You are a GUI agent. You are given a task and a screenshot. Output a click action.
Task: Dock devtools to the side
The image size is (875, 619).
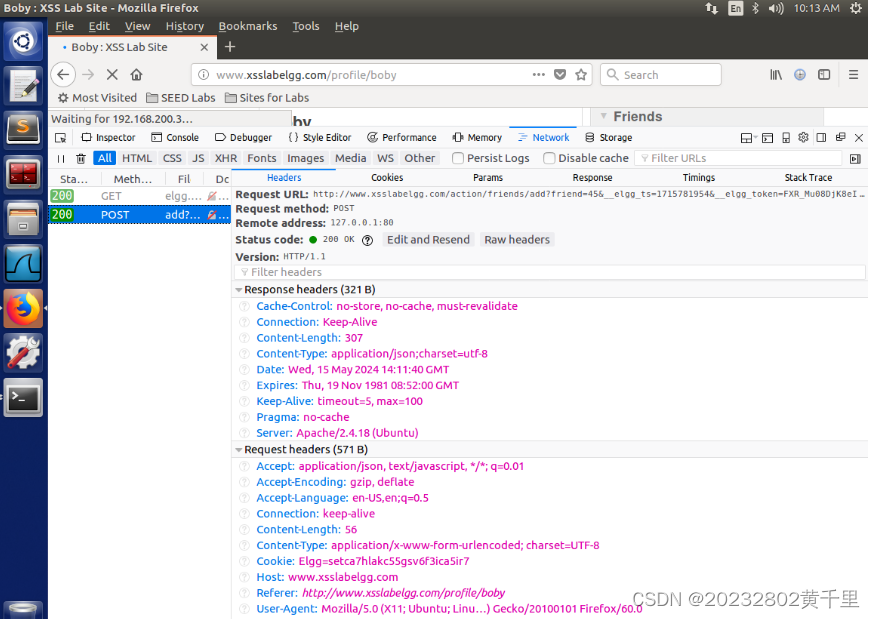pos(821,137)
